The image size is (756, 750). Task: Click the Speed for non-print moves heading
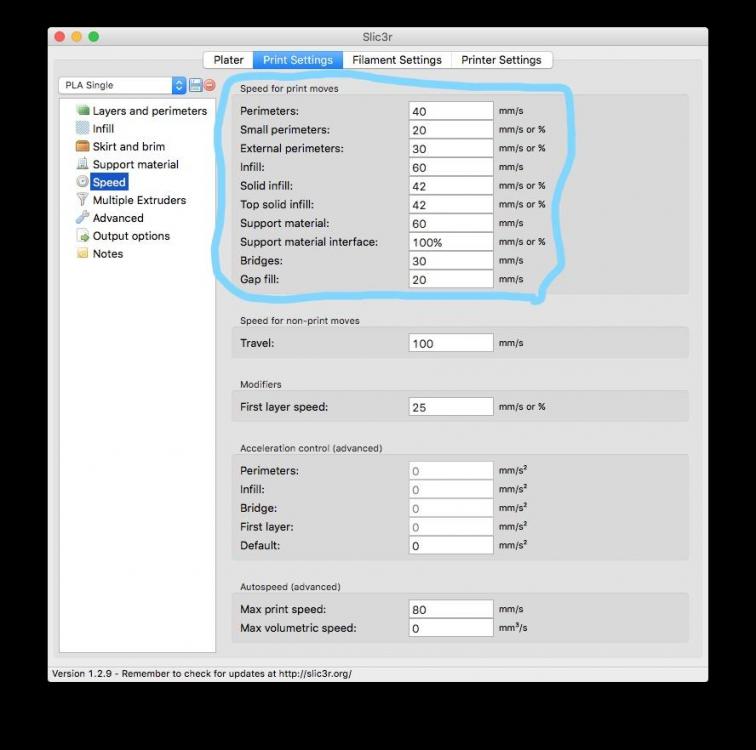click(300, 321)
